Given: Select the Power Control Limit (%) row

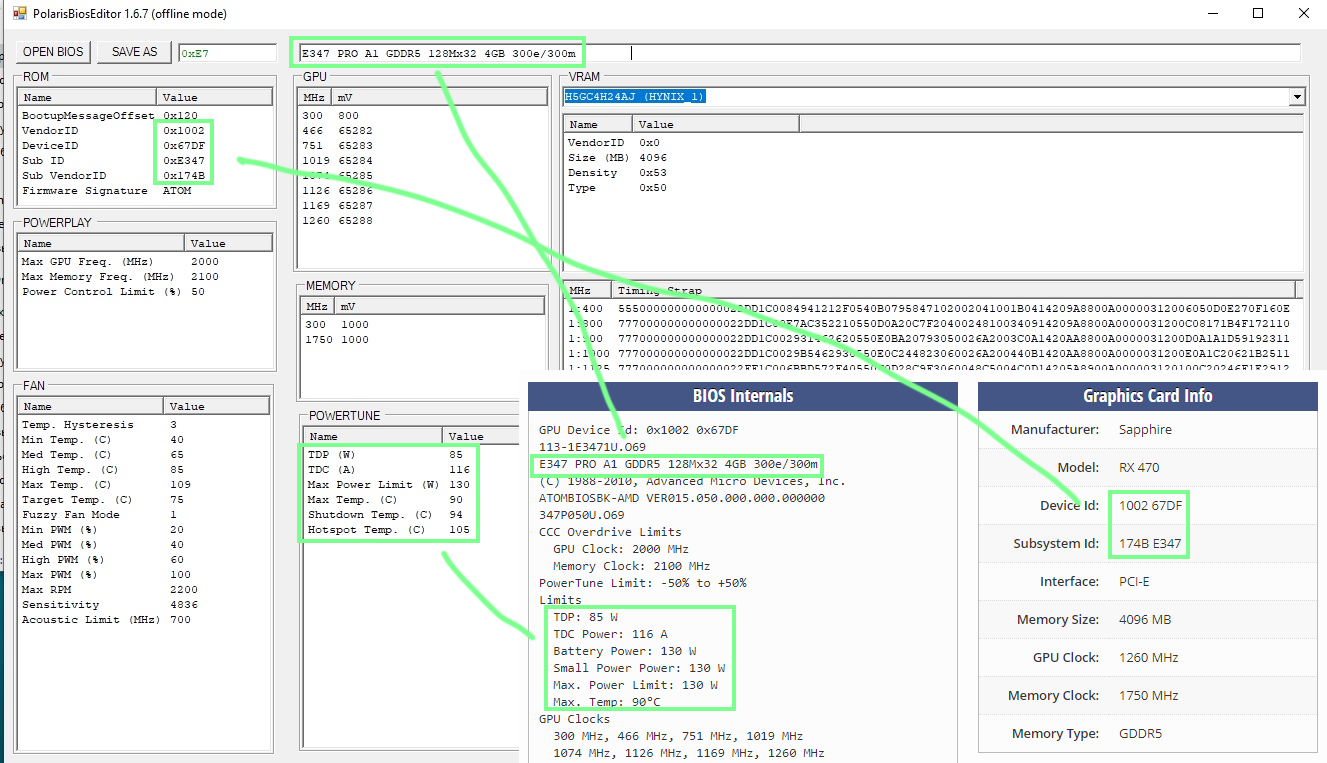Looking at the screenshot, I should pos(145,292).
